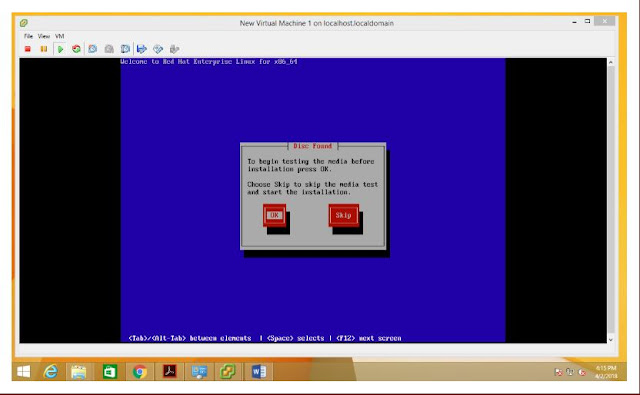Click the scroll up arrow of console scrollbar
The width and height of the screenshot is (640, 395).
pos(611,62)
